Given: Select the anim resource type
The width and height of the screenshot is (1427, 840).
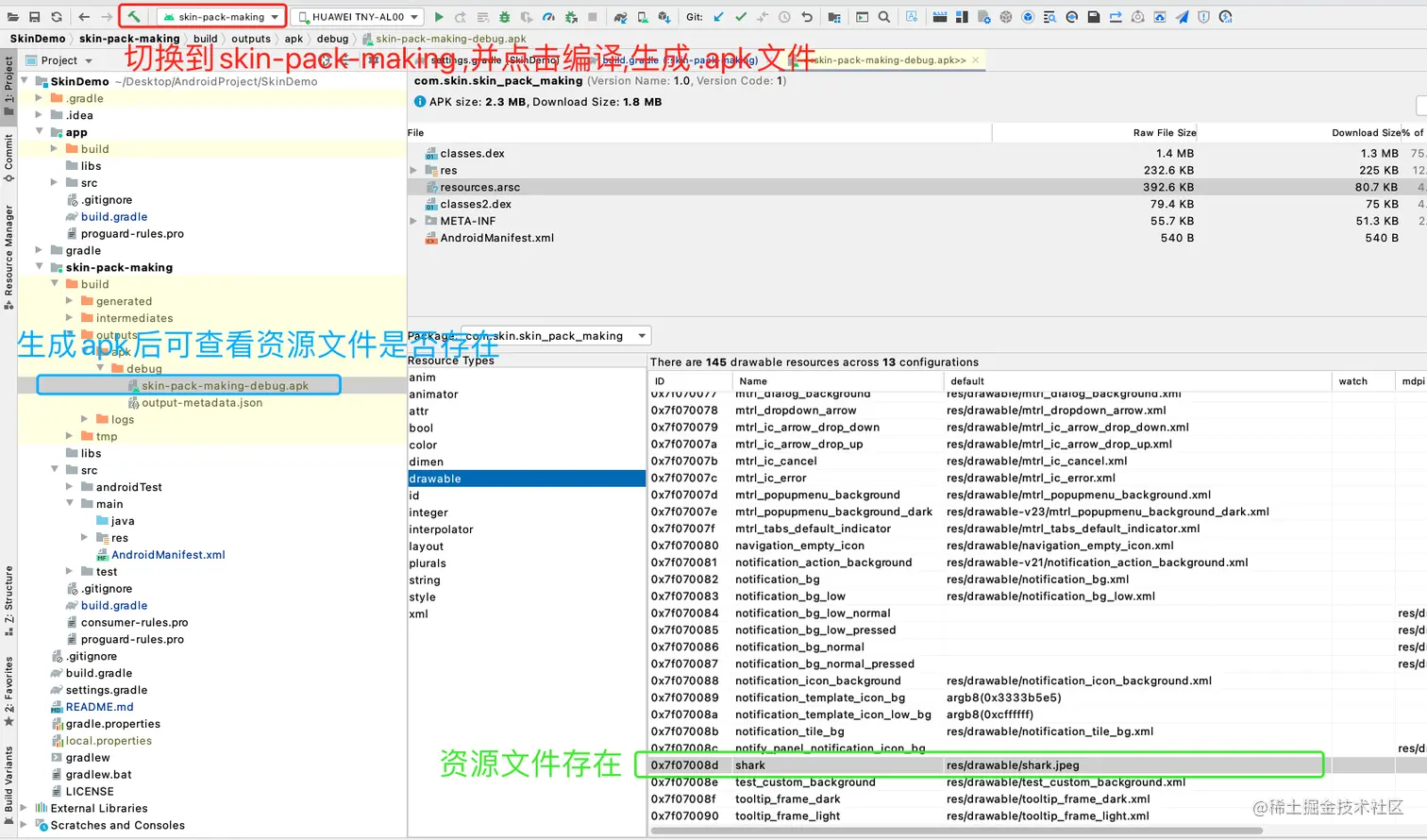Looking at the screenshot, I should coord(527,378).
